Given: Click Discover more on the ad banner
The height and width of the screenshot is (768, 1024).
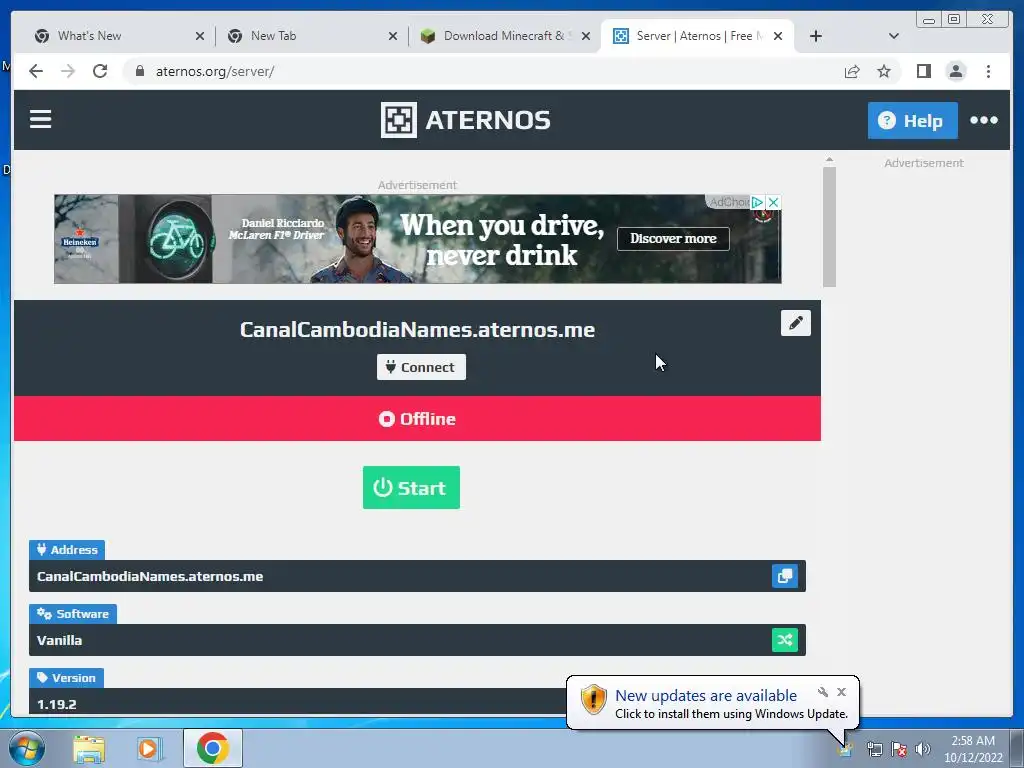Looking at the screenshot, I should pyautogui.click(x=673, y=239).
